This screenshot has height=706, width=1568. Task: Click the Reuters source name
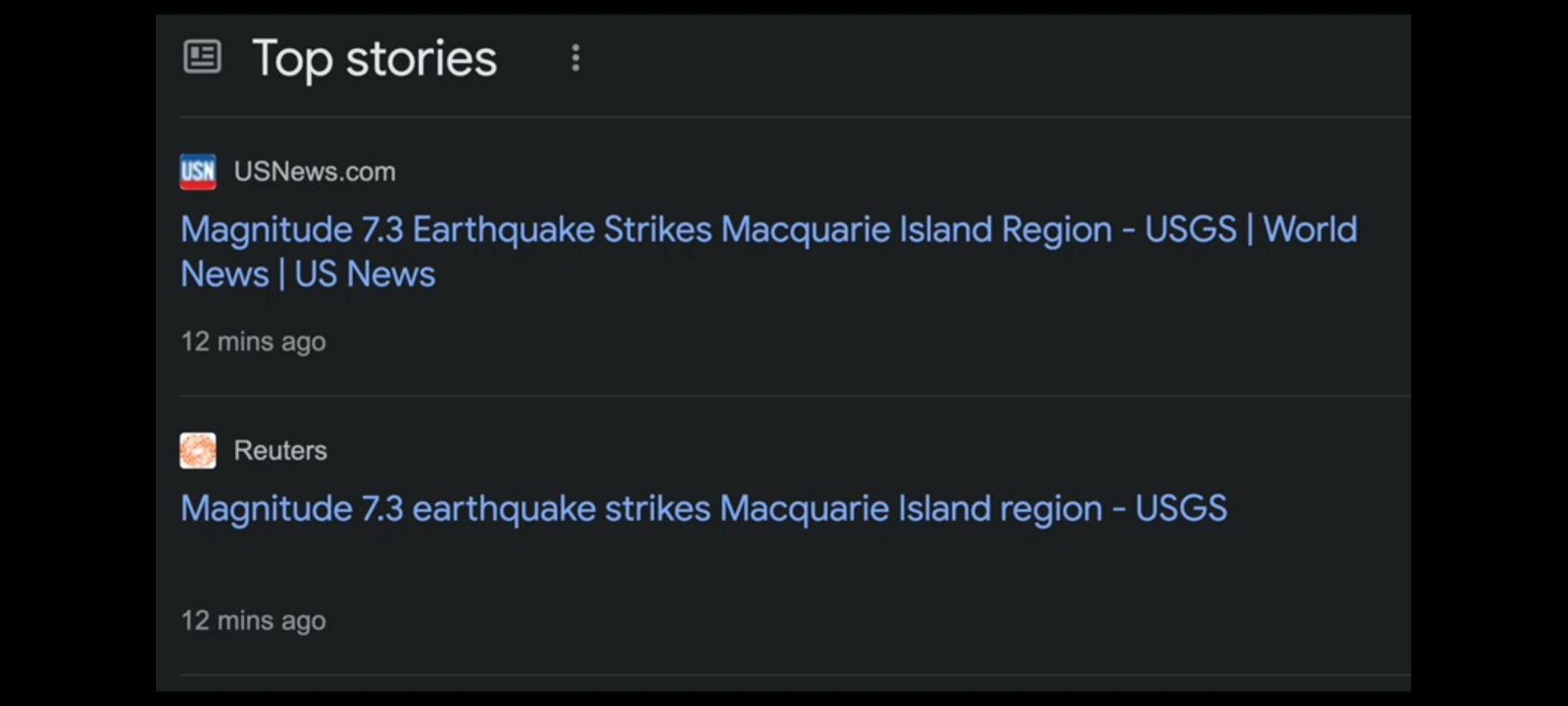(x=280, y=451)
